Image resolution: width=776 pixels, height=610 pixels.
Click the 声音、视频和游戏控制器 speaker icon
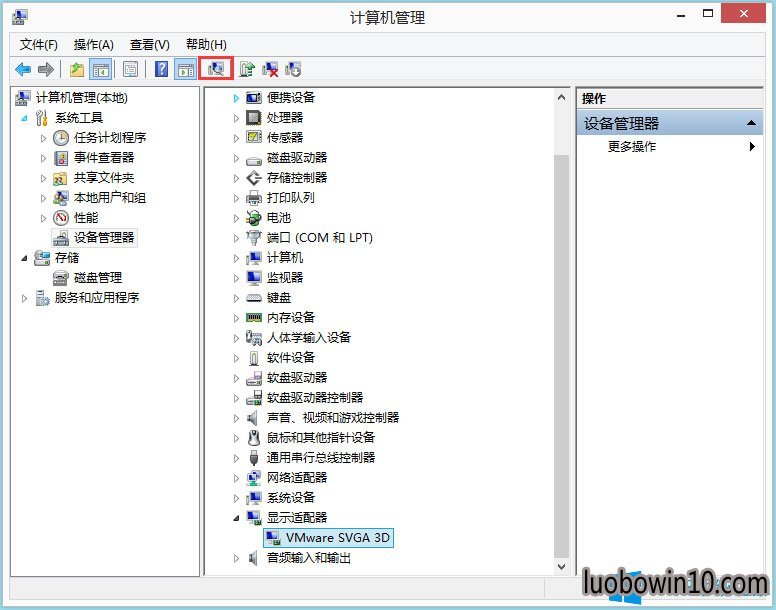coord(253,418)
